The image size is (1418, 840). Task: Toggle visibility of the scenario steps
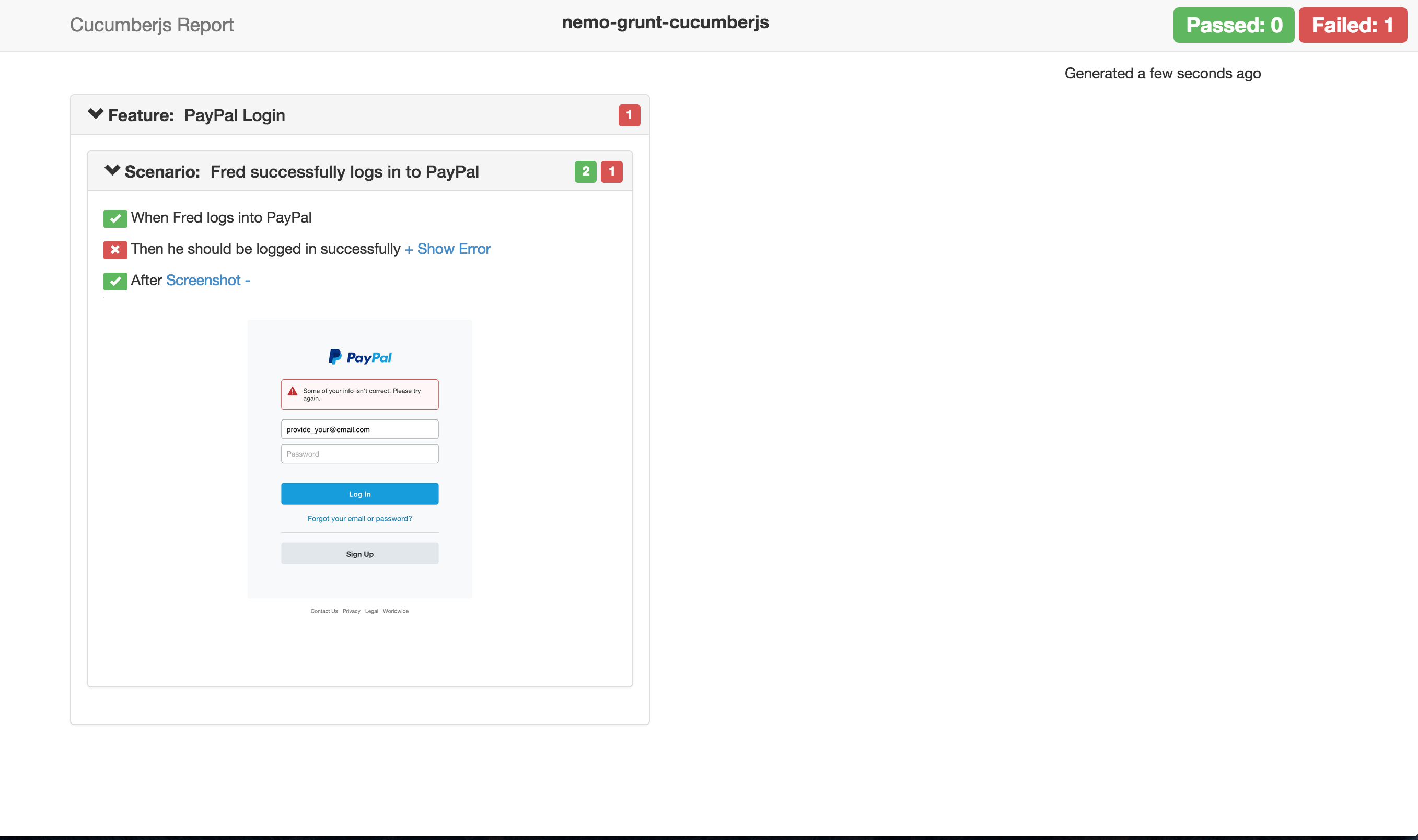pos(113,170)
